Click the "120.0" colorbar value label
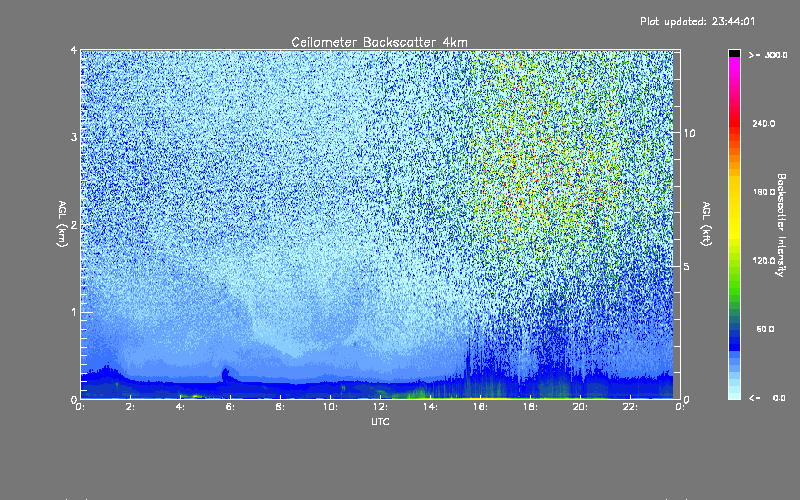The height and width of the screenshot is (500, 800). tap(764, 260)
